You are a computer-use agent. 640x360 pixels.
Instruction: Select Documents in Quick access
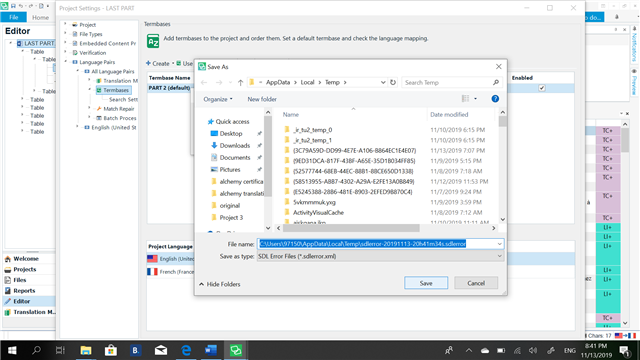tap(235, 158)
